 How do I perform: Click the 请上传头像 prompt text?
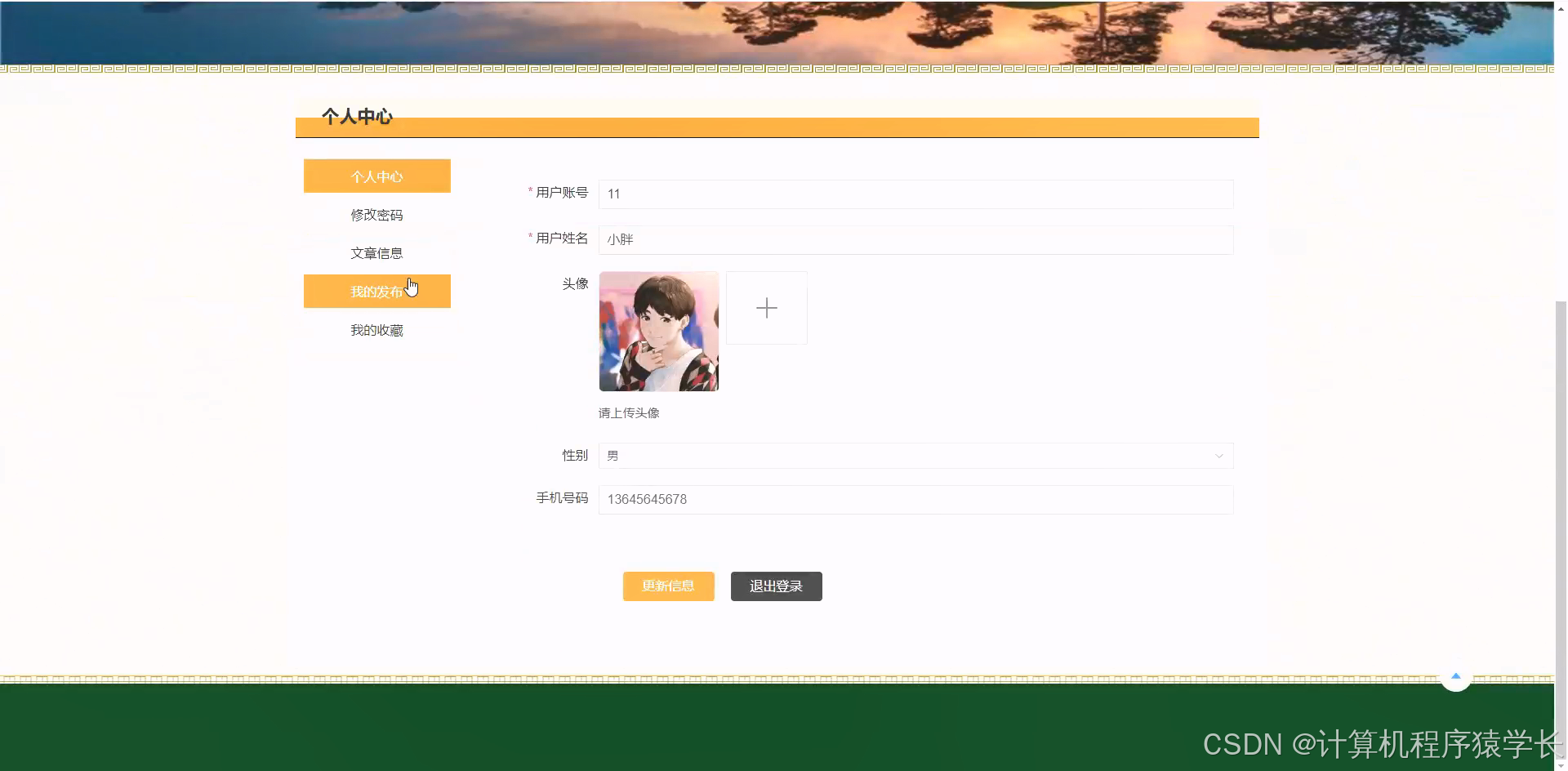point(628,412)
